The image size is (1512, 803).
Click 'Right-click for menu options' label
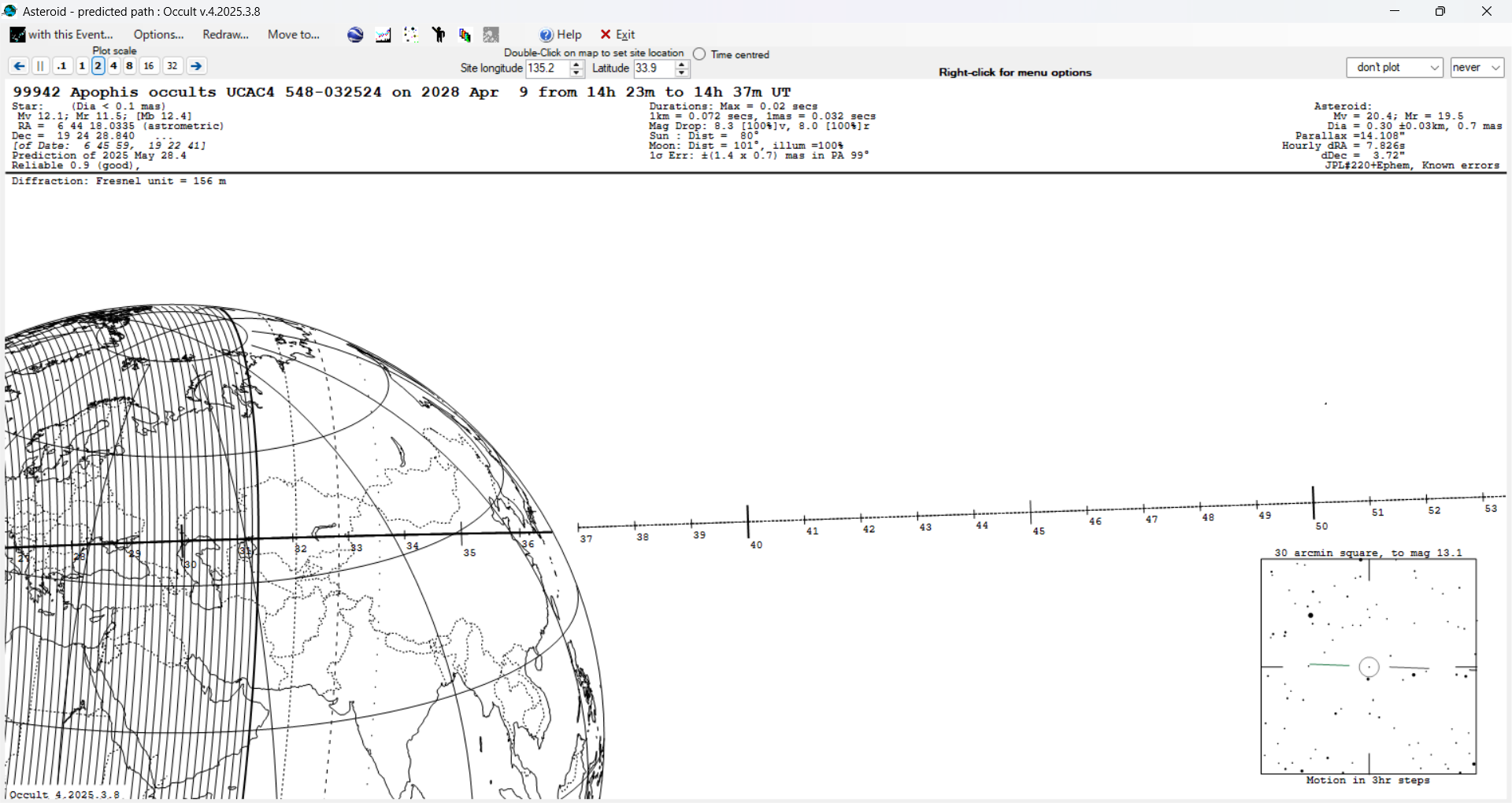1015,72
